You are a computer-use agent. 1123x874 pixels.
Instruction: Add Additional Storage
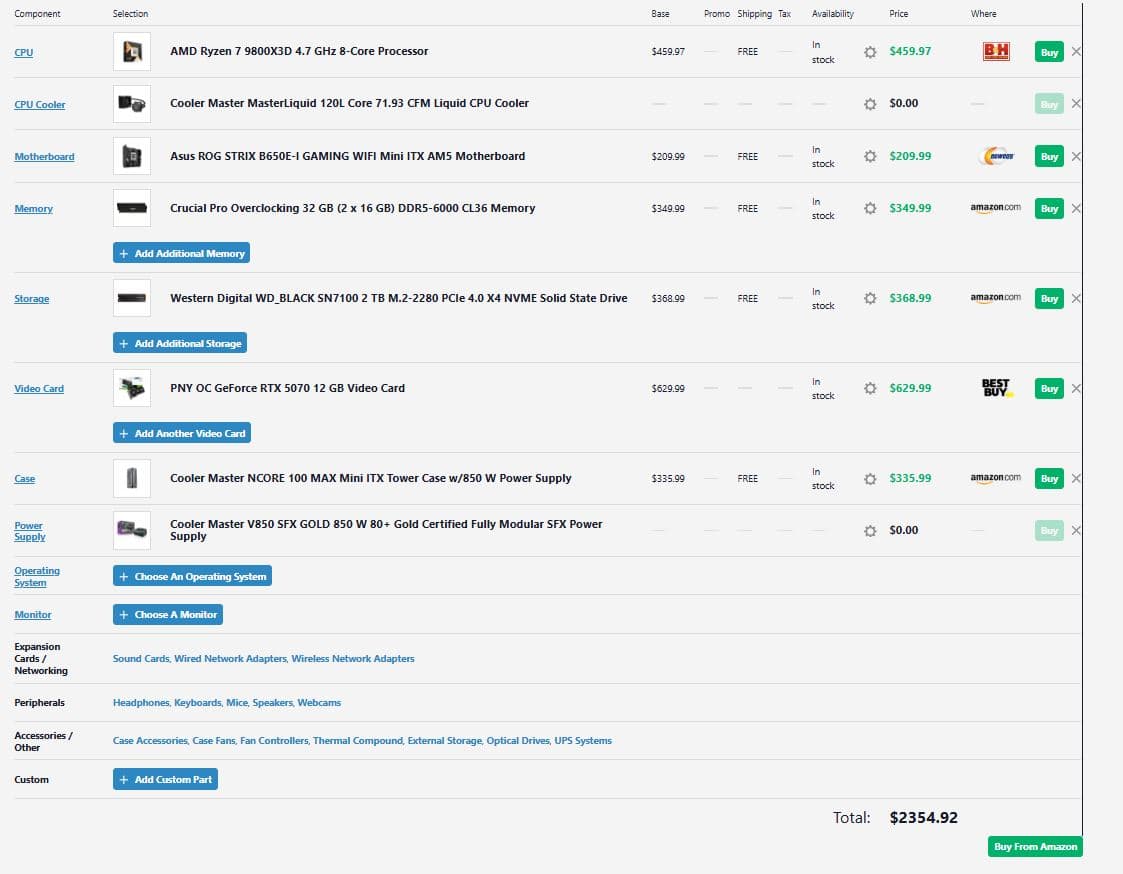click(180, 343)
